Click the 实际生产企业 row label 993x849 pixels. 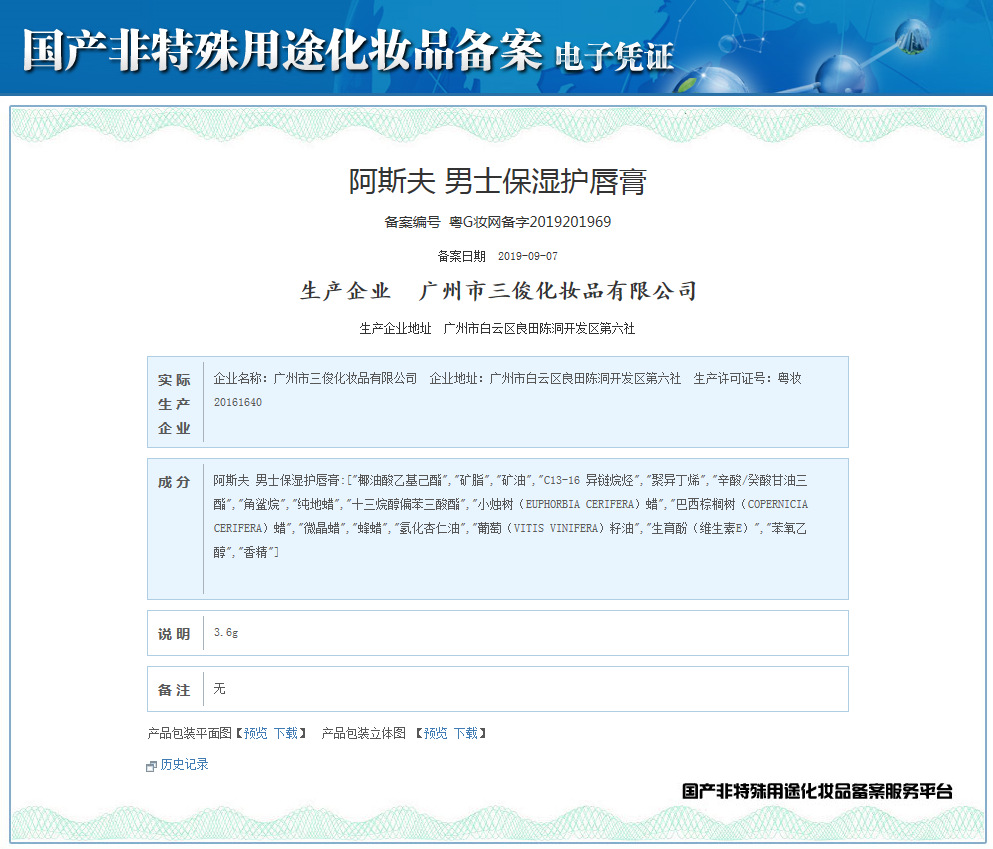174,404
